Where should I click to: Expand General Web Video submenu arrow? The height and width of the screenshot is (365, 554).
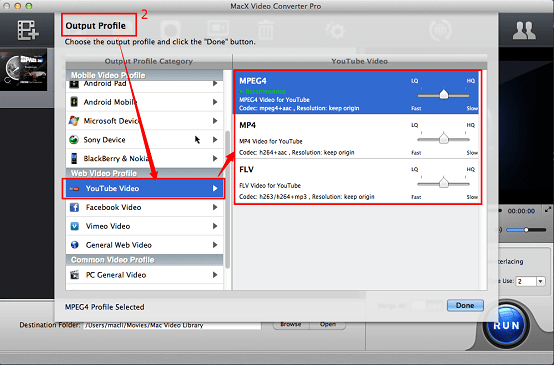click(x=215, y=245)
